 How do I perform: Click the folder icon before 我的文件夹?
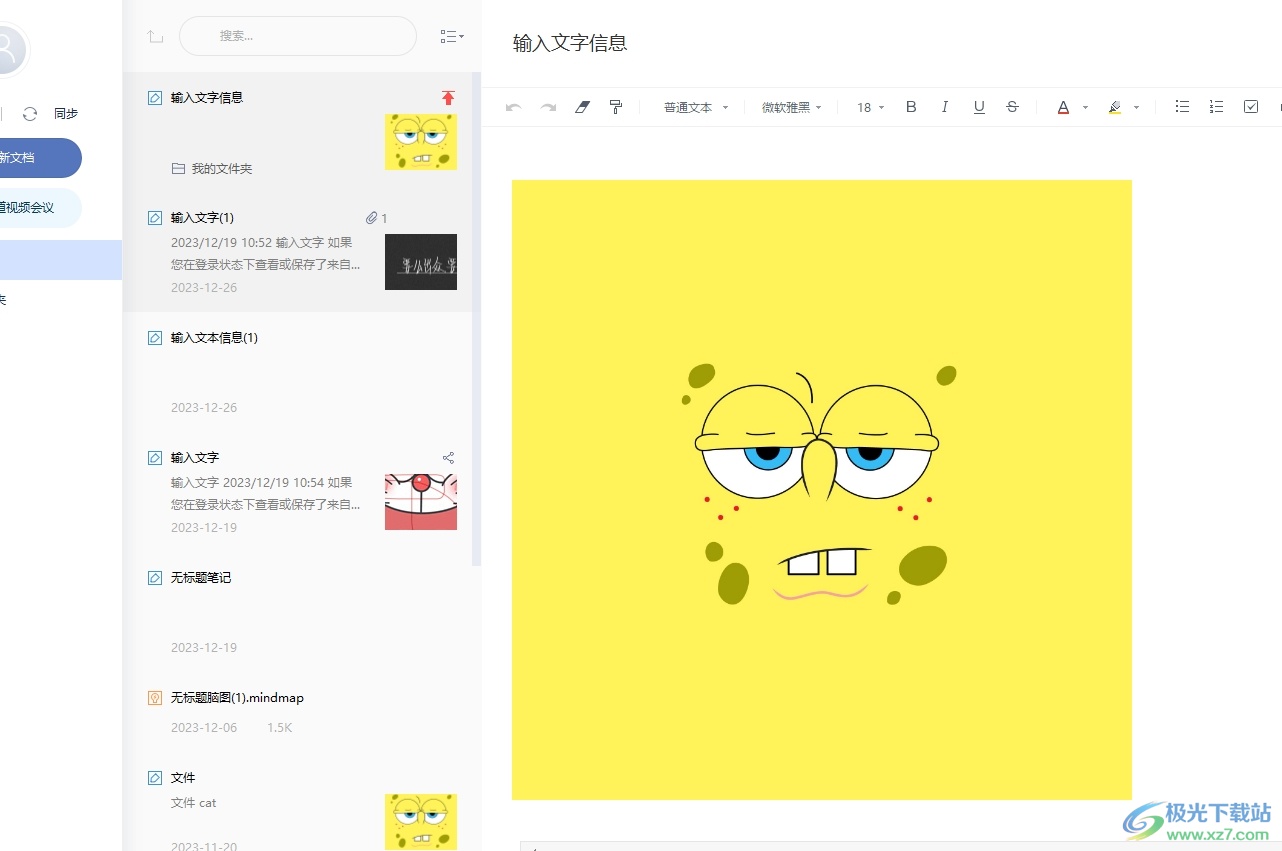tap(178, 169)
